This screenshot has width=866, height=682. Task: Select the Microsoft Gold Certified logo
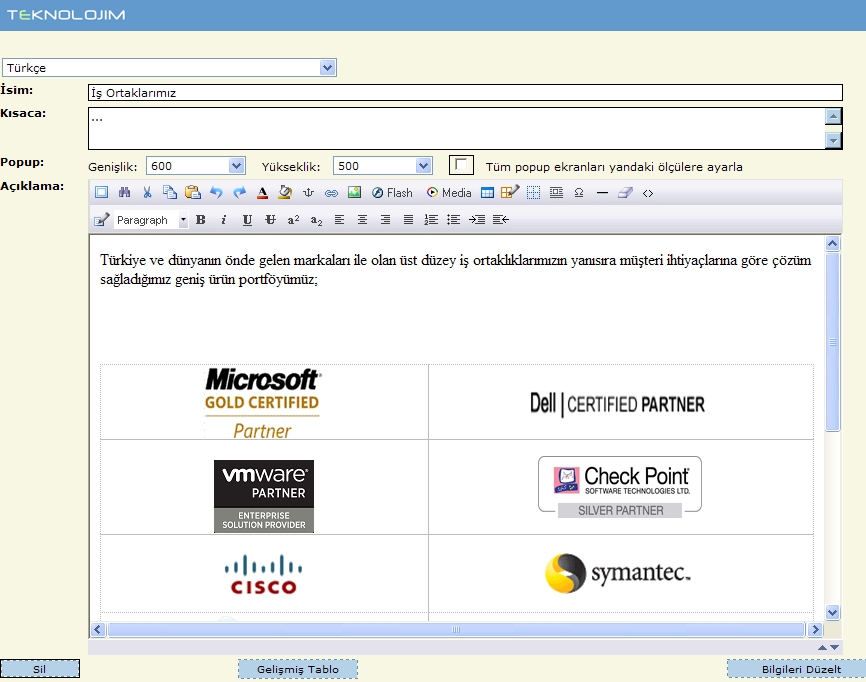click(x=262, y=403)
